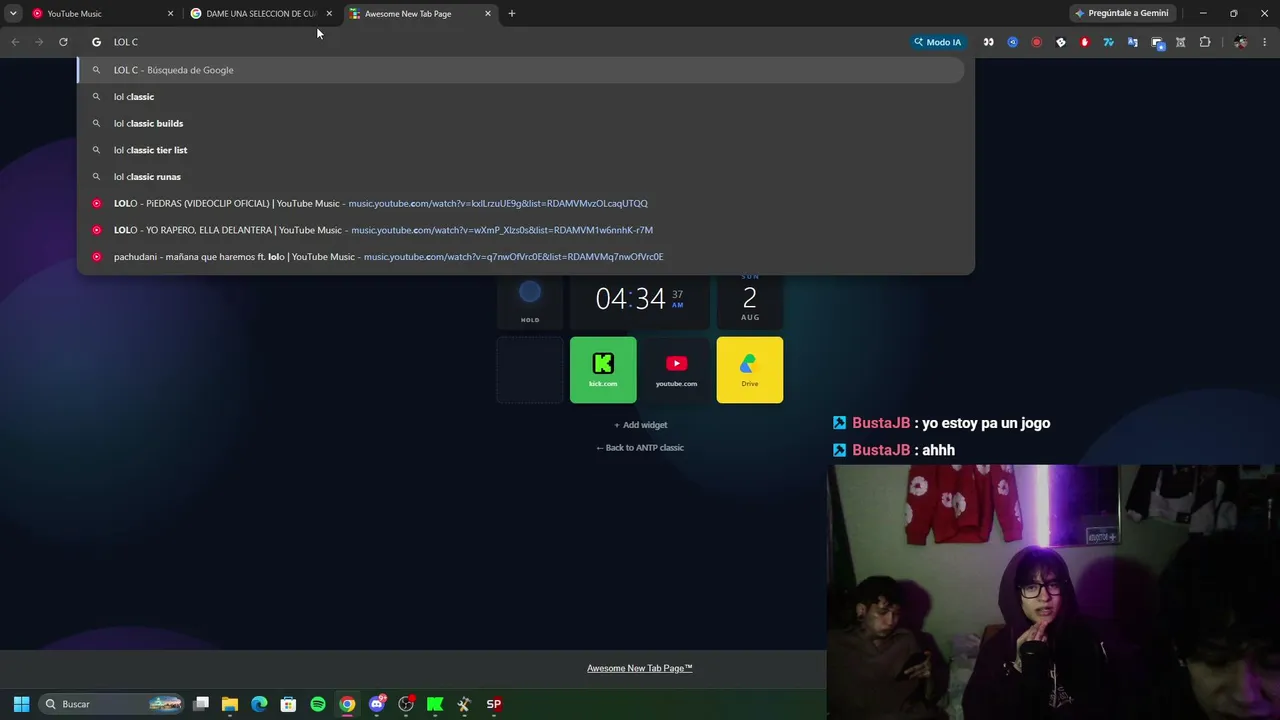
Task: Click the Chrome icon in the taskbar
Action: pos(347,704)
